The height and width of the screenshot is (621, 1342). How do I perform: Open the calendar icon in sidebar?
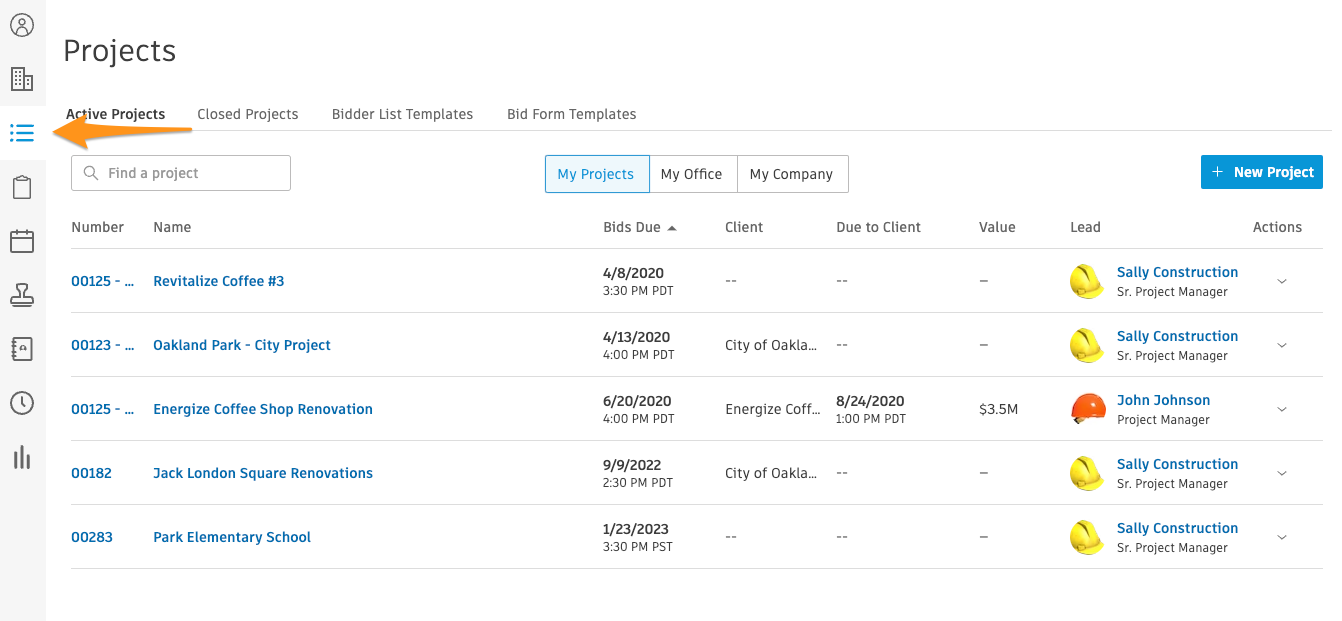tap(22, 241)
